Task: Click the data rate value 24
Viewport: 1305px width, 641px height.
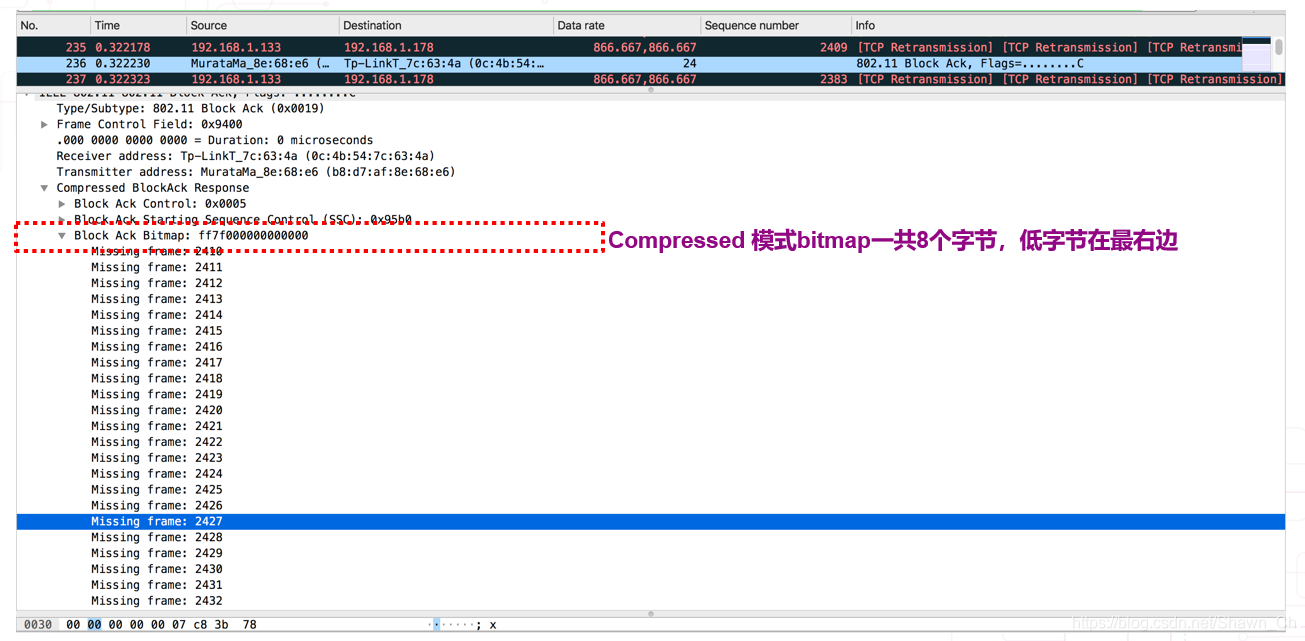Action: [689, 63]
